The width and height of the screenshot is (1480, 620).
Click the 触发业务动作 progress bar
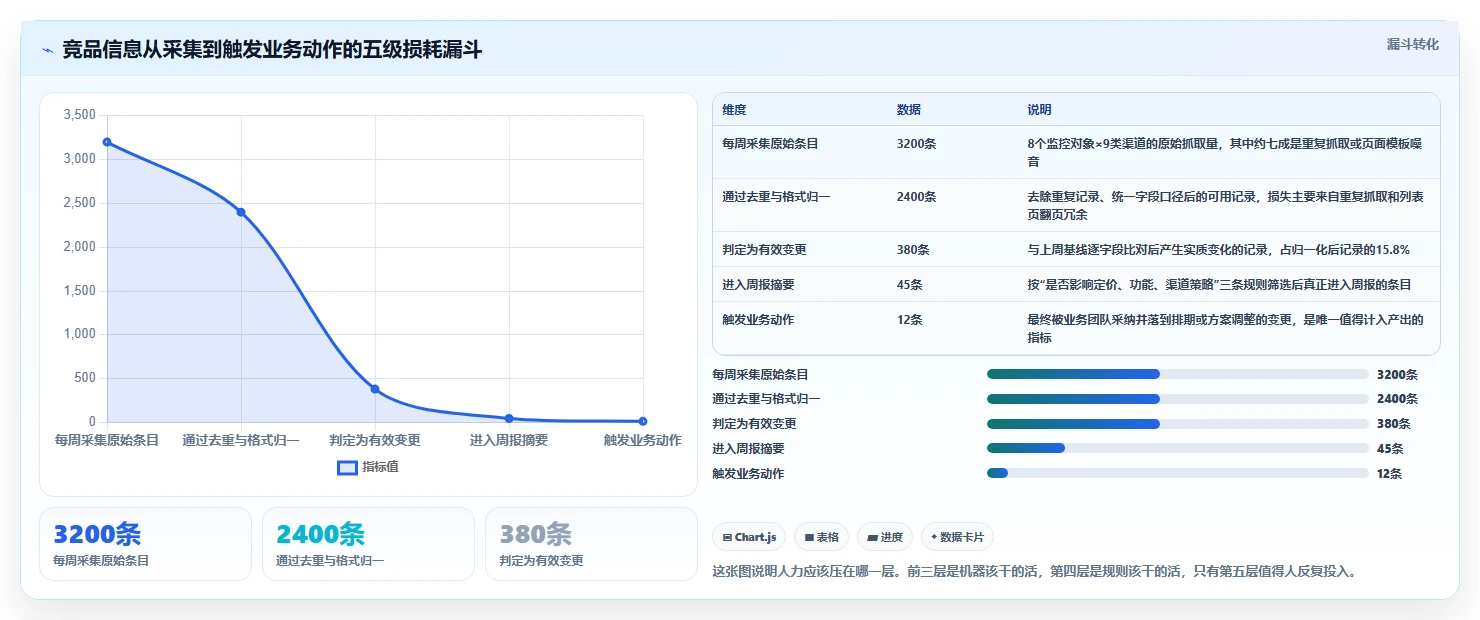1177,473
